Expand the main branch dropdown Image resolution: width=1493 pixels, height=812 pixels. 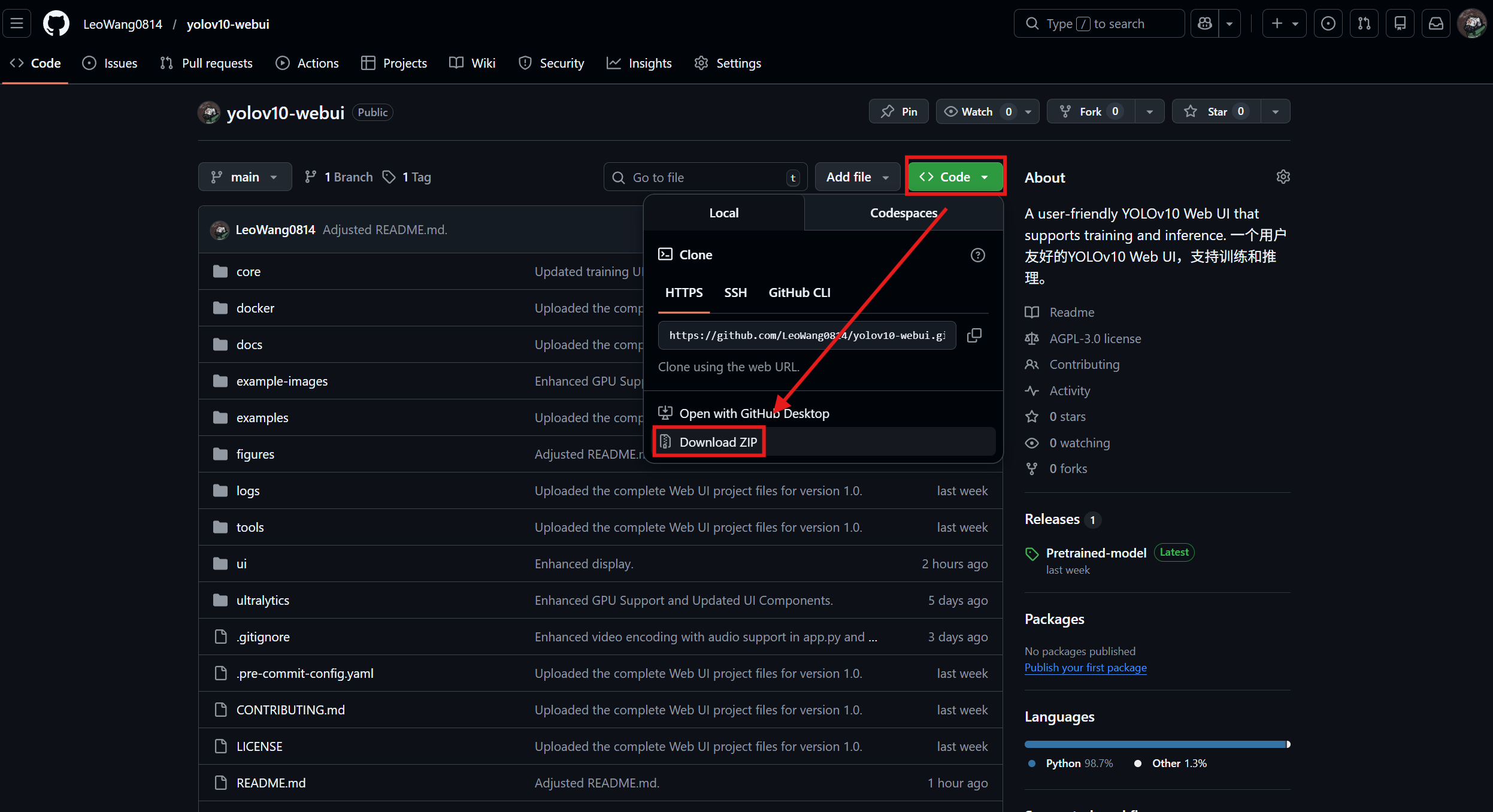[245, 177]
